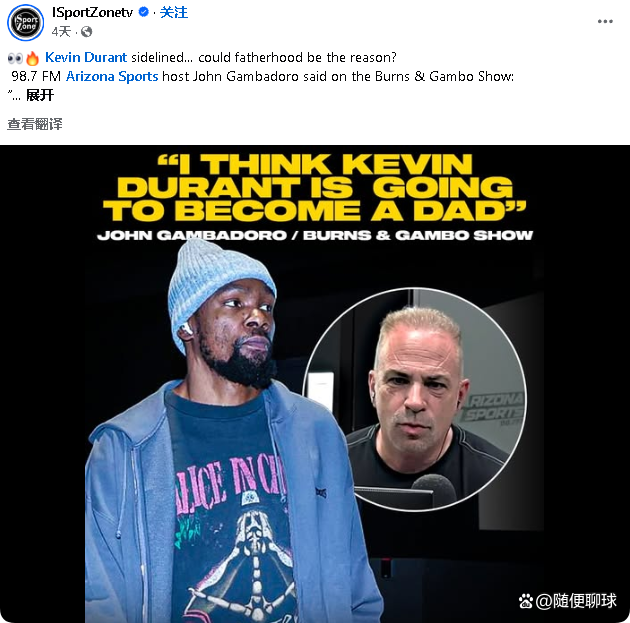Click the blue verified badge icon
Screen dimensions: 630x623
click(143, 12)
